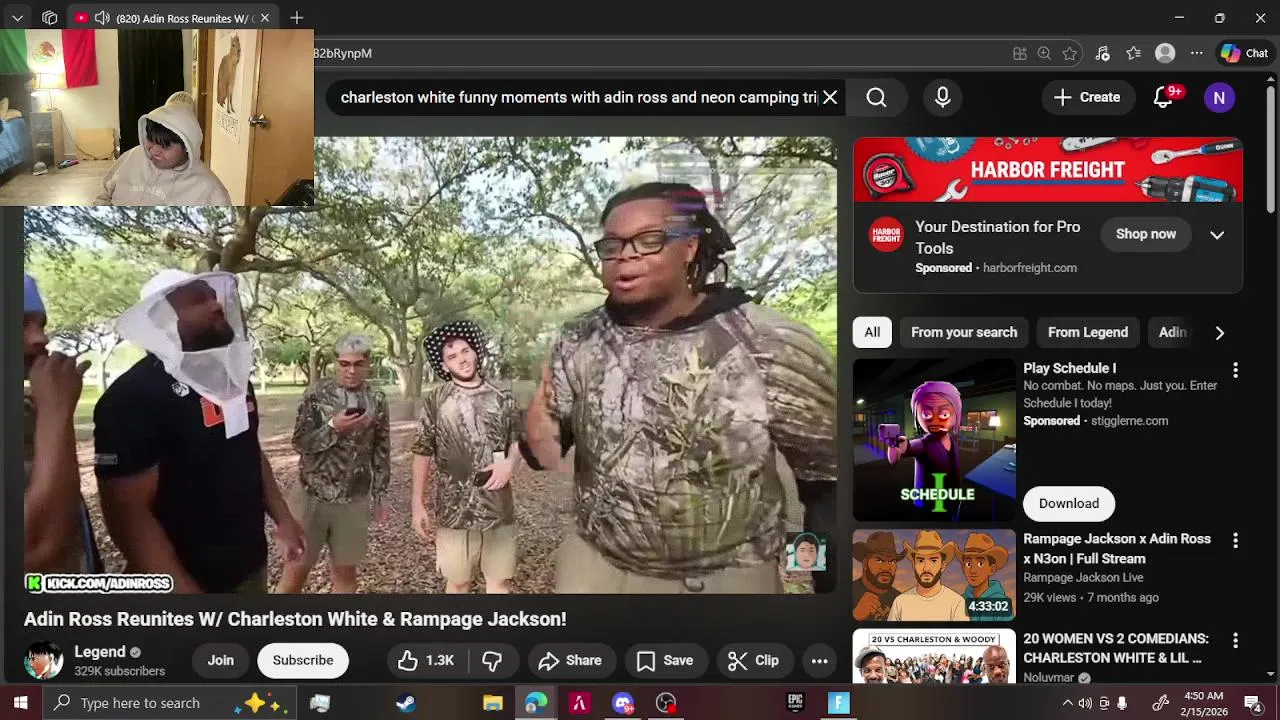Mute tab via the speaker icon
Image resolution: width=1280 pixels, height=720 pixels.
(x=102, y=18)
